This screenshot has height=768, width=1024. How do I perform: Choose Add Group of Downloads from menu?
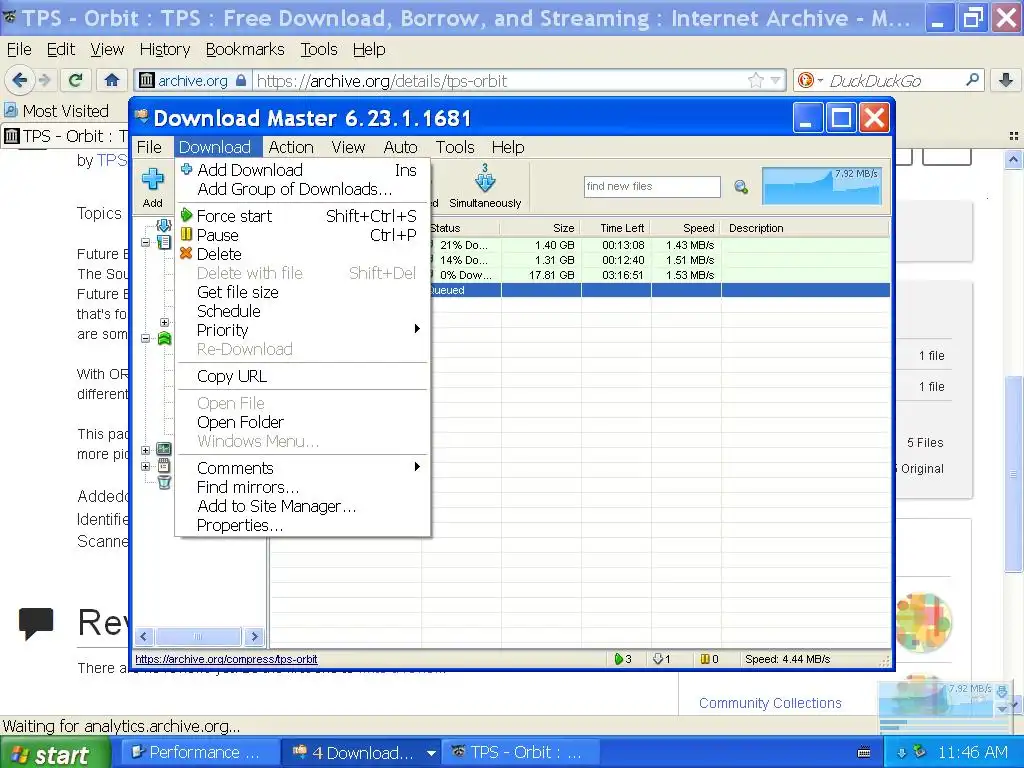[x=302, y=189]
